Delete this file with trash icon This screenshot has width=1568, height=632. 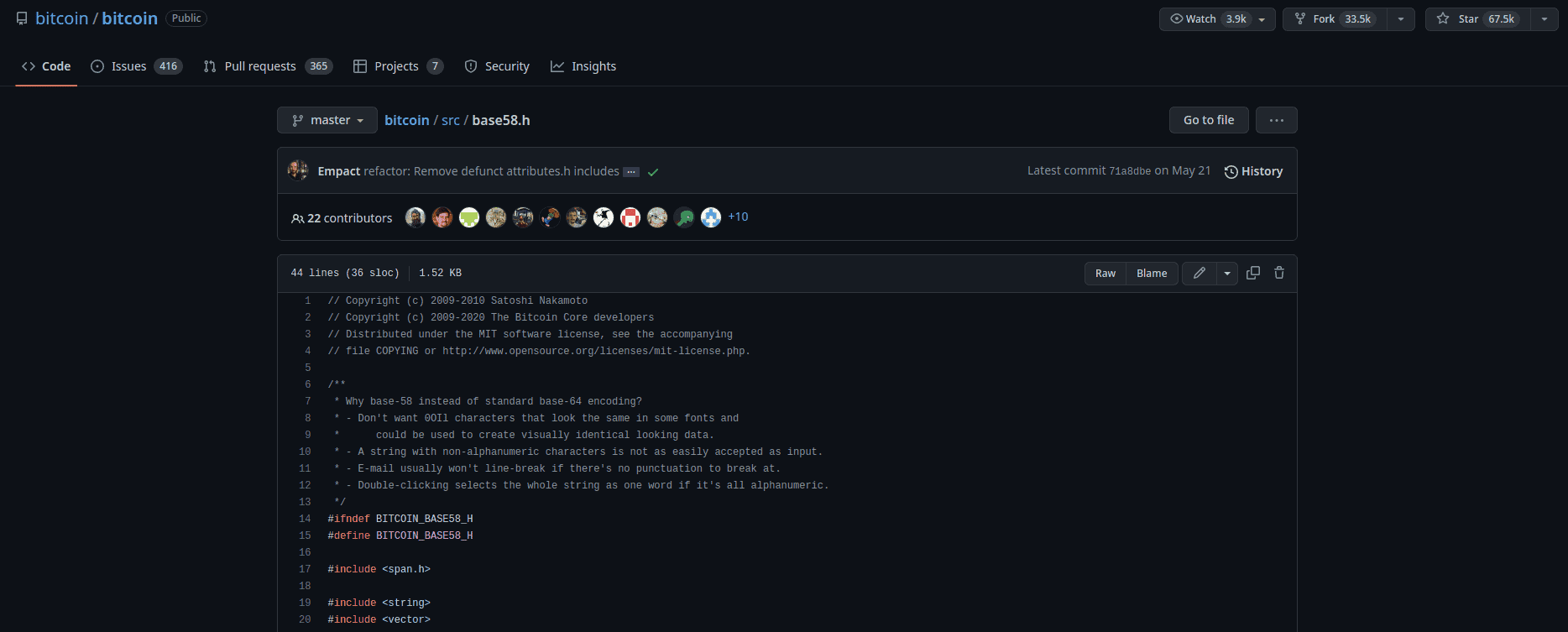(1279, 273)
